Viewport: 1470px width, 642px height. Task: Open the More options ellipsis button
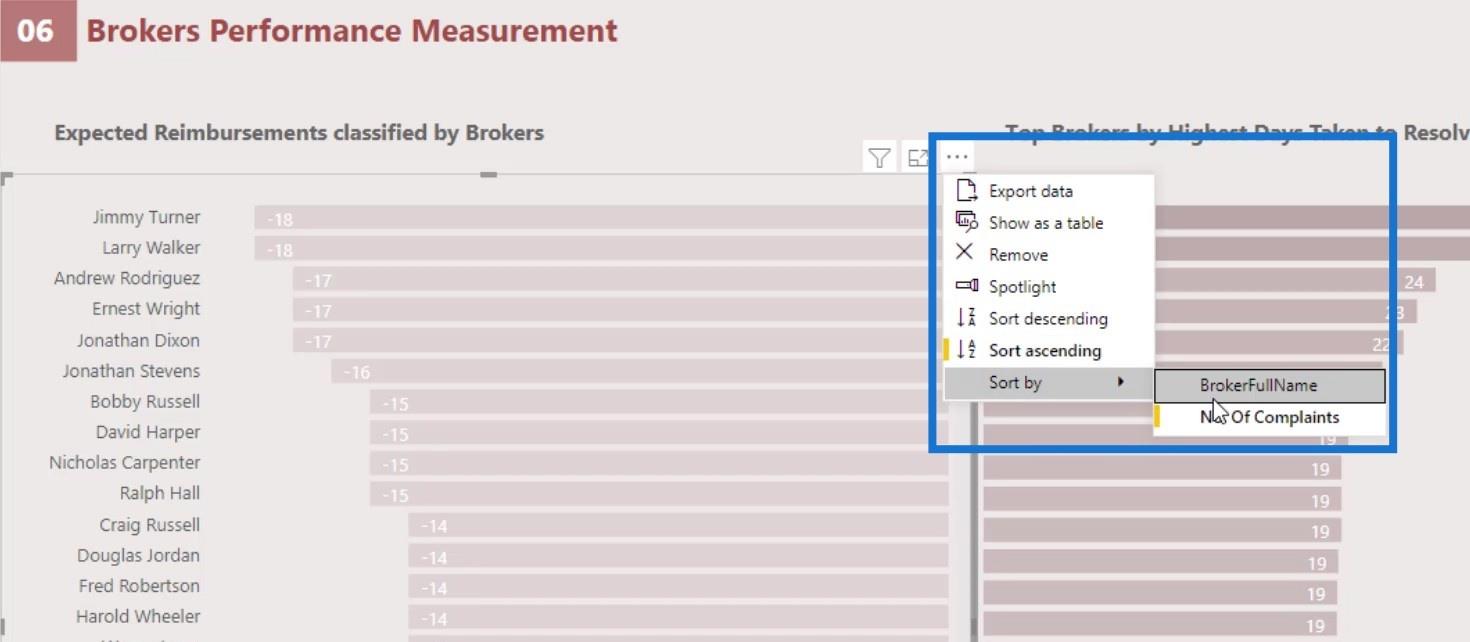tap(957, 157)
